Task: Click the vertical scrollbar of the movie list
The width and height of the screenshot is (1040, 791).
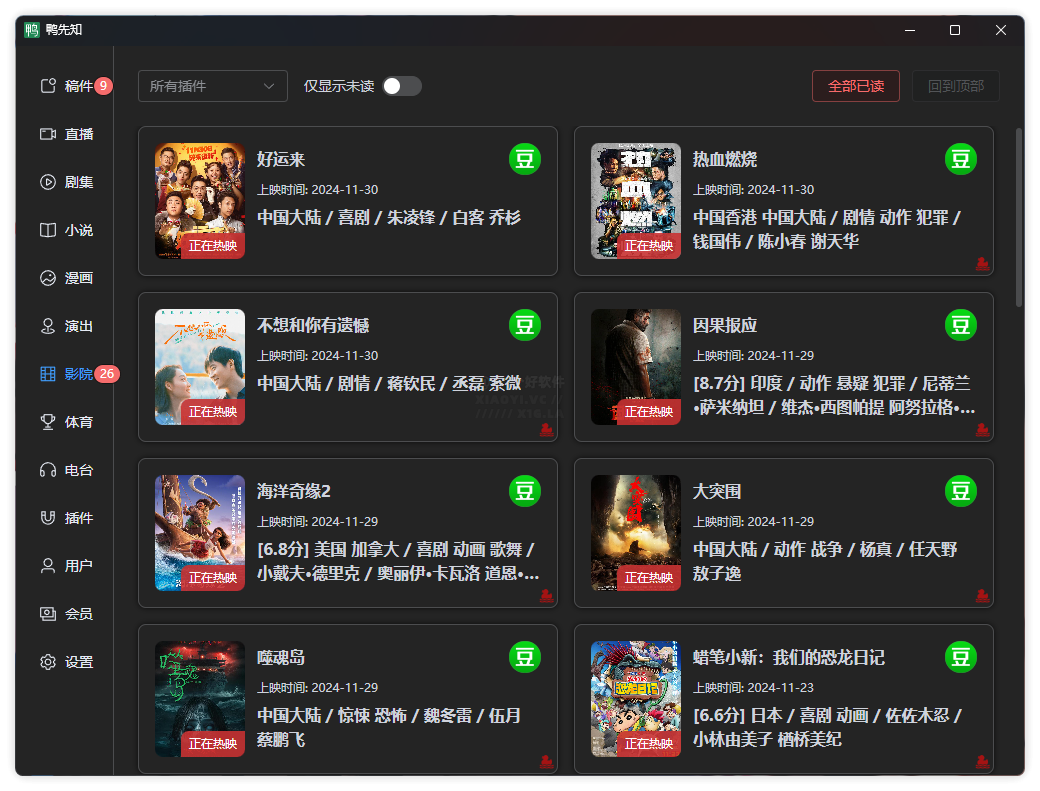Action: click(1019, 217)
